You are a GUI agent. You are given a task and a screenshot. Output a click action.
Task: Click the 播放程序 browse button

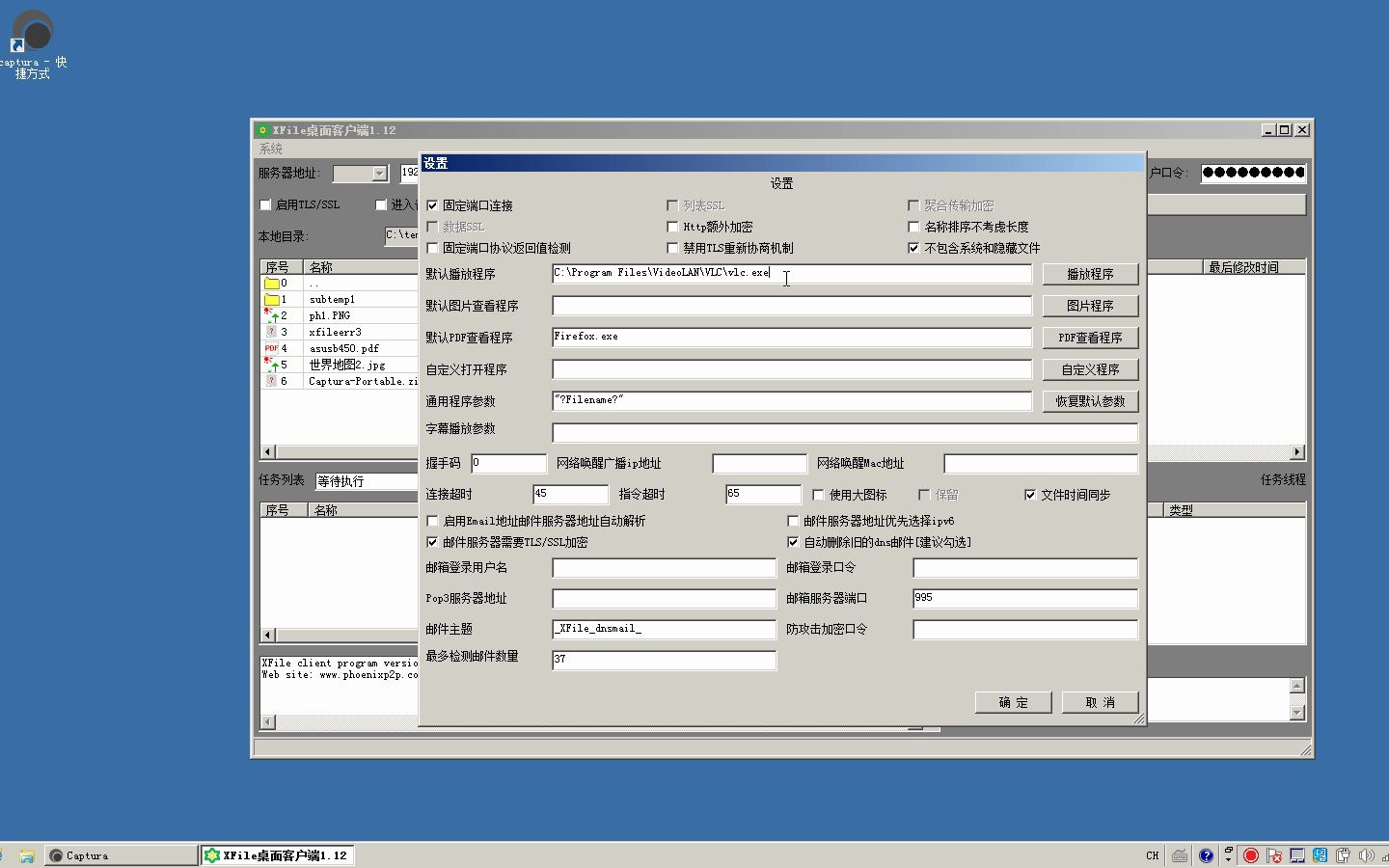1090,274
